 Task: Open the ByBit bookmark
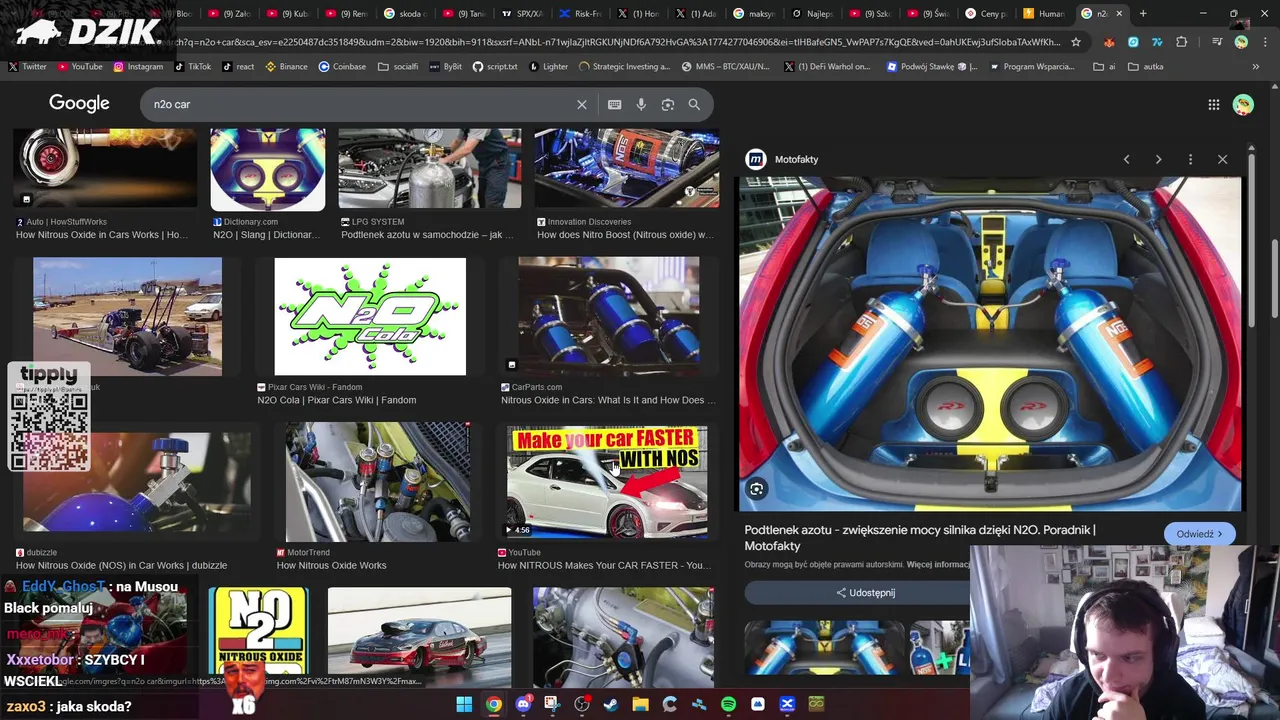445,67
